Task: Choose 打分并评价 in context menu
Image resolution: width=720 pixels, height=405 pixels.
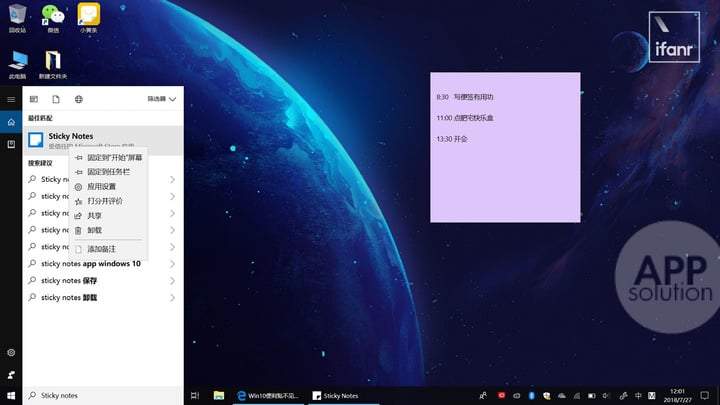Action: pos(109,201)
